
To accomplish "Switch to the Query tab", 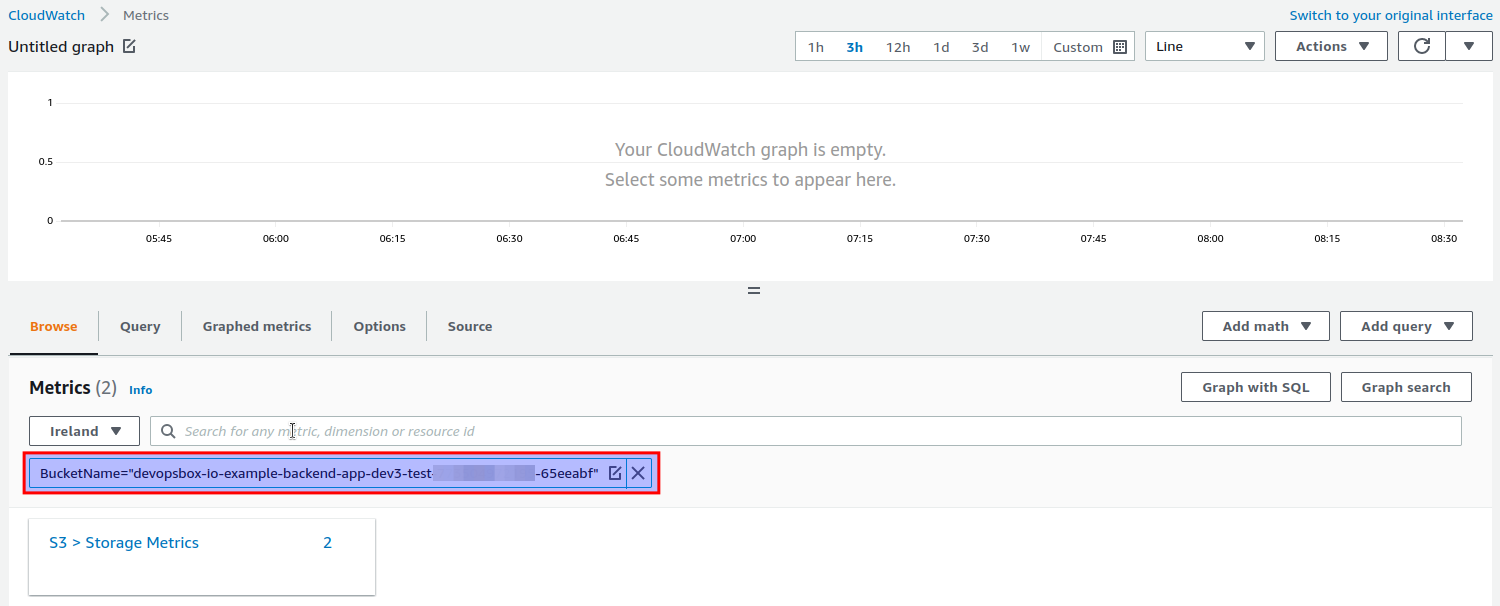I will [139, 326].
